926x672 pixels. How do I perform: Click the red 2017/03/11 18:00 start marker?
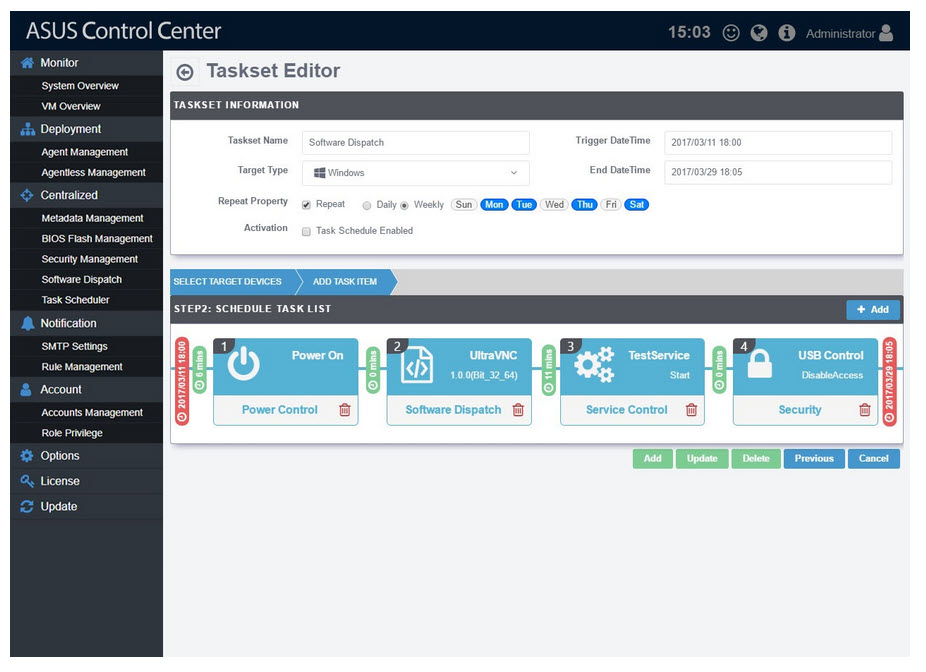click(182, 381)
